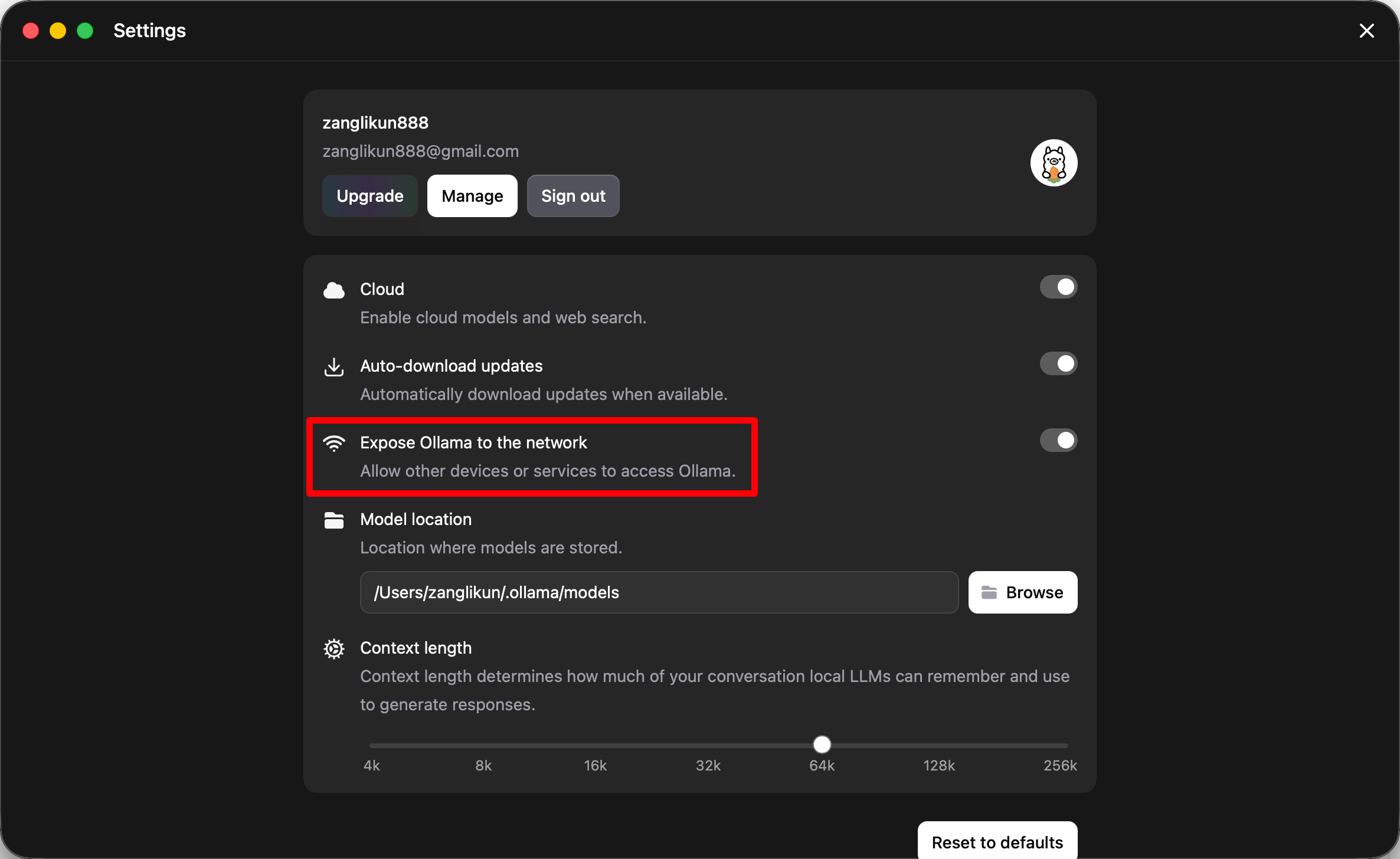Select the 4k context length label
Screen dimensions: 1400x859
coord(372,766)
